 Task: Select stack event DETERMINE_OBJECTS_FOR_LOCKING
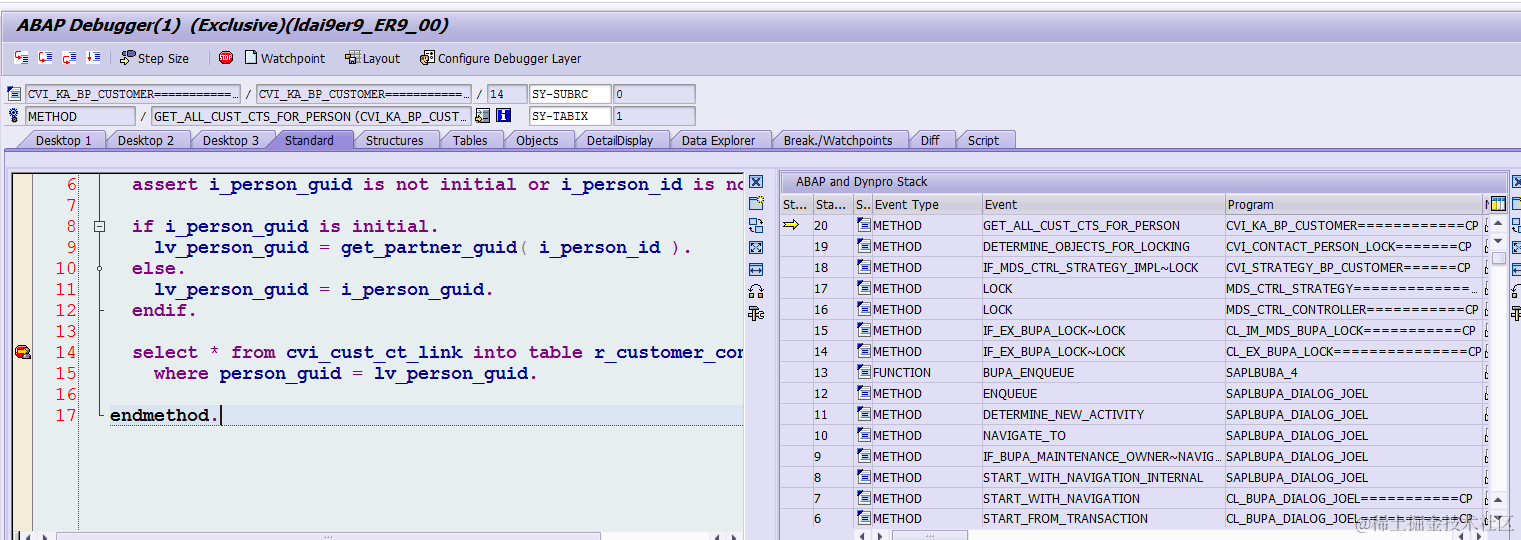(x=1086, y=246)
